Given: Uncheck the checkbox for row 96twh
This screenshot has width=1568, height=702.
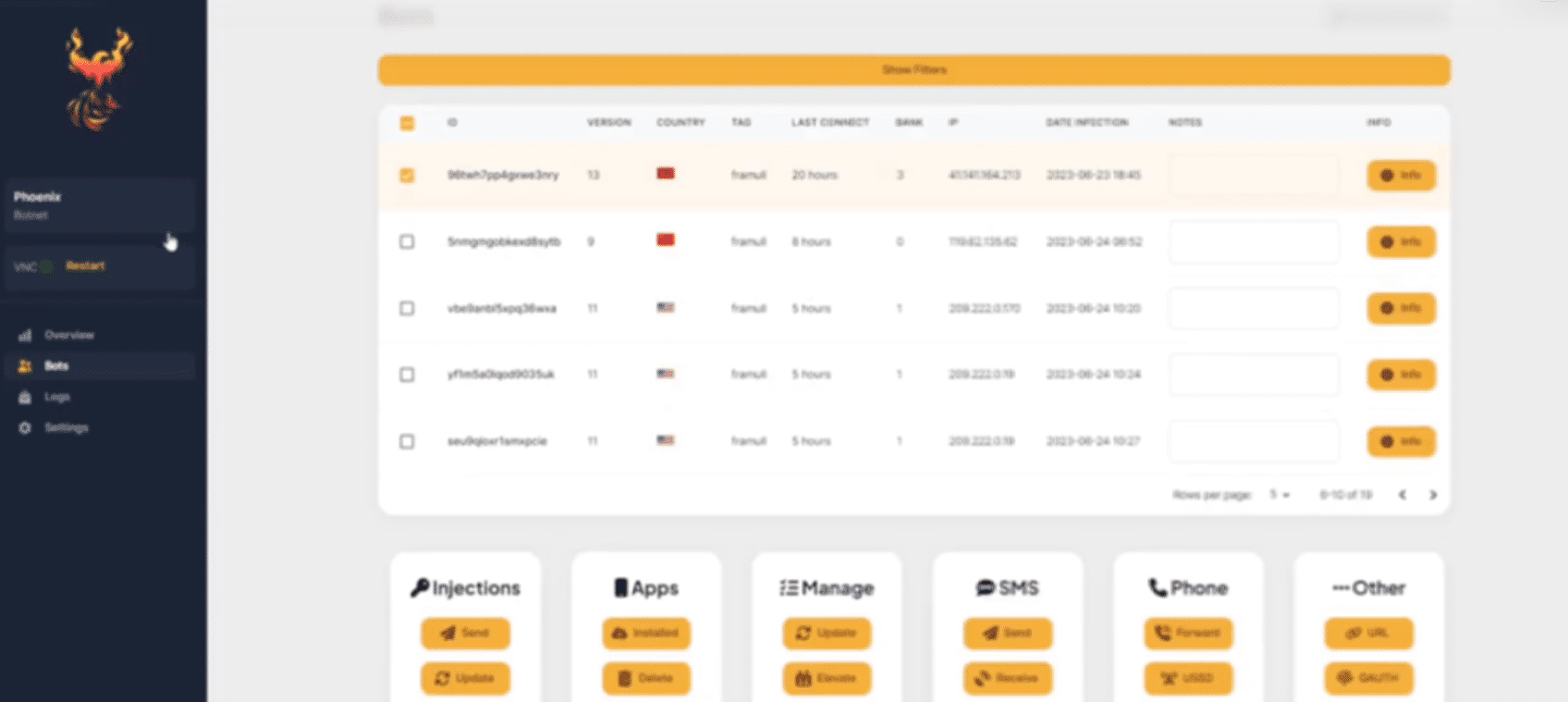Looking at the screenshot, I should click(x=407, y=175).
